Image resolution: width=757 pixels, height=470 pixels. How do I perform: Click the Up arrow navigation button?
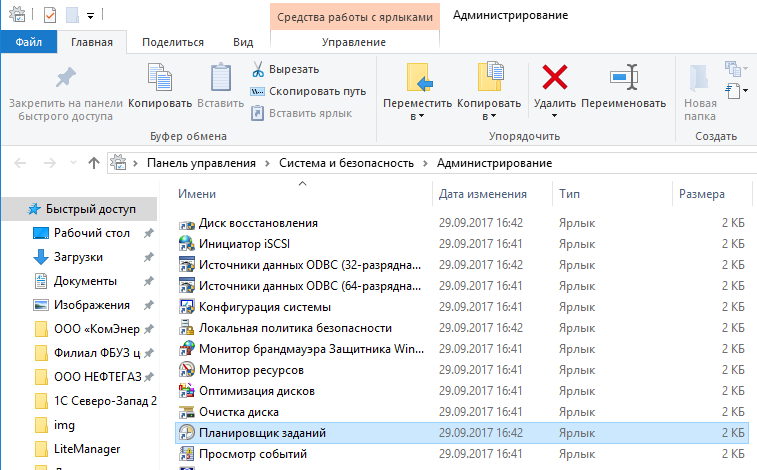[94, 163]
